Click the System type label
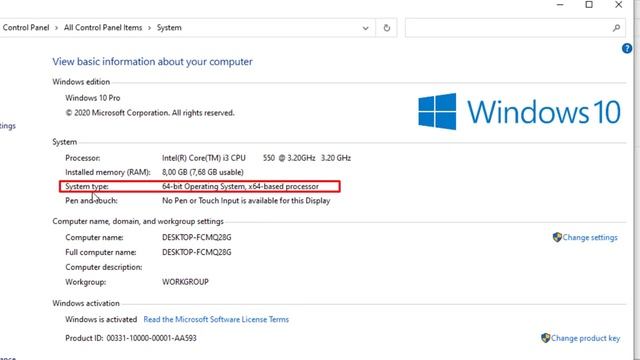The width and height of the screenshot is (640, 360). click(87, 187)
